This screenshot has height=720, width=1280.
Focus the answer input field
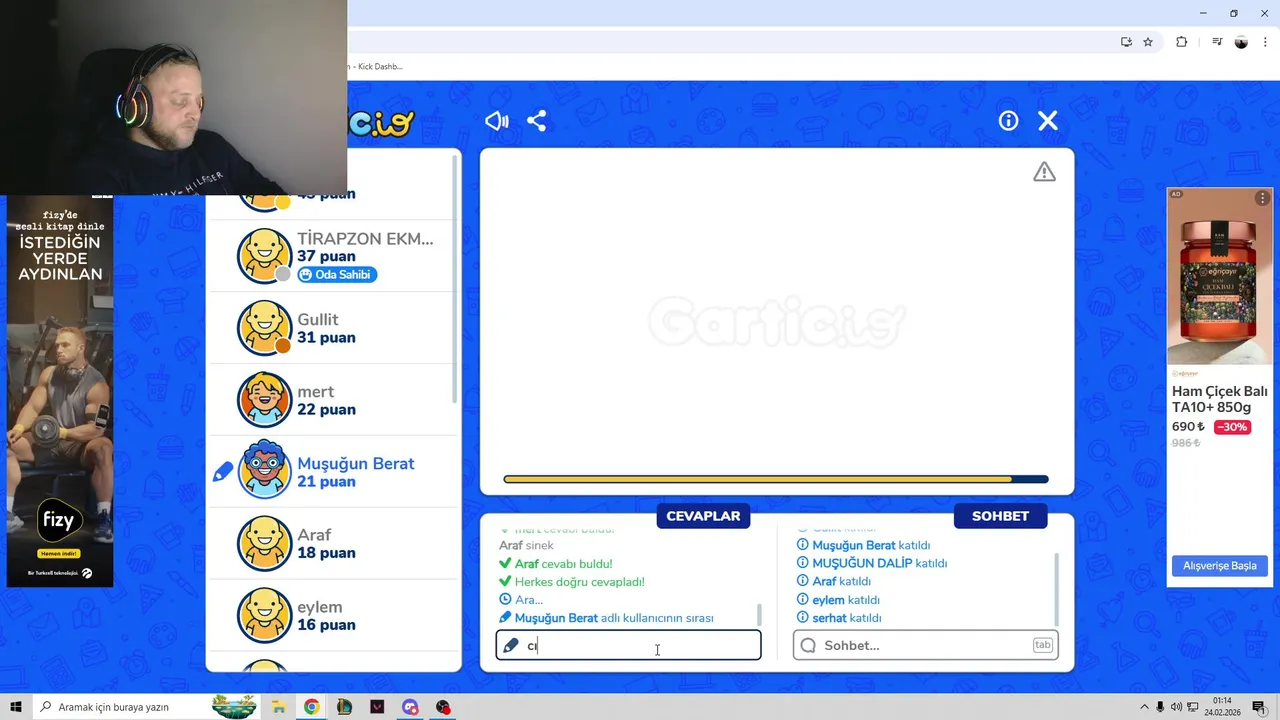pyautogui.click(x=628, y=645)
